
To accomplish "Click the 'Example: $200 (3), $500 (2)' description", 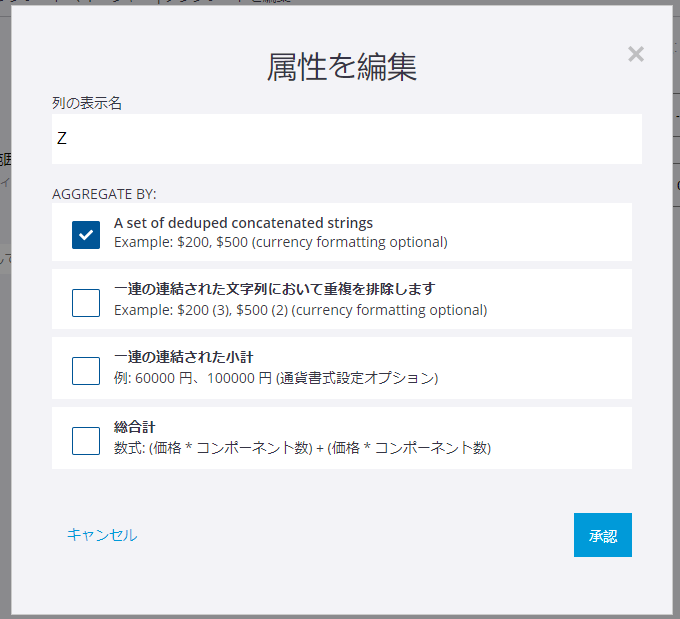I will pyautogui.click(x=300, y=310).
